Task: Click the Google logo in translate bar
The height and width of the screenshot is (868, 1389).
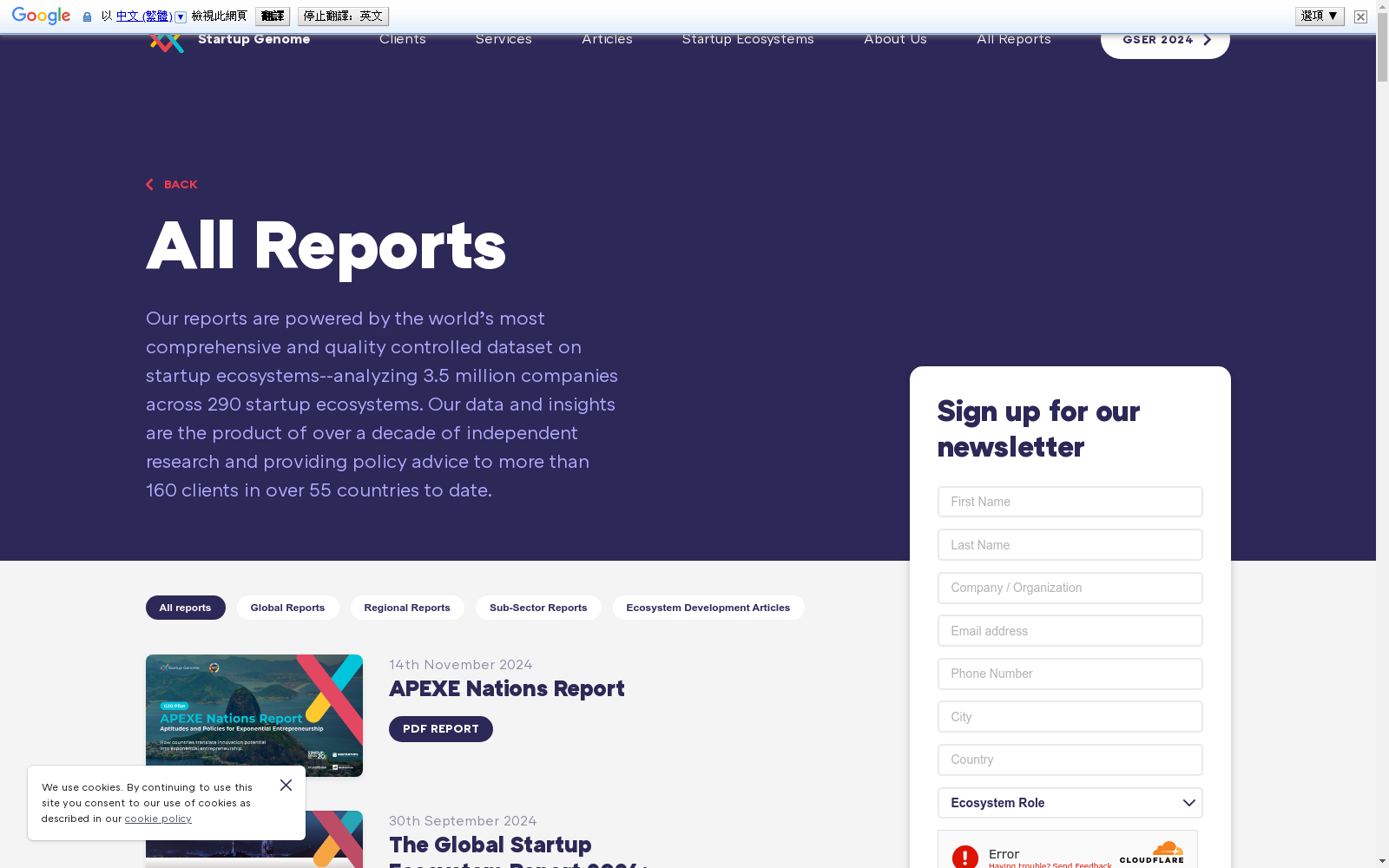Action: tap(41, 16)
